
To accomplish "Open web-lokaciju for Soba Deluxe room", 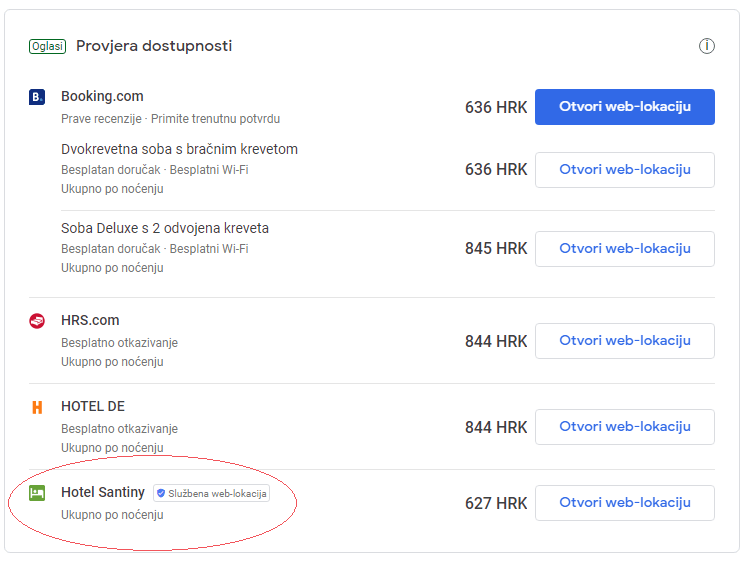I will pos(624,249).
